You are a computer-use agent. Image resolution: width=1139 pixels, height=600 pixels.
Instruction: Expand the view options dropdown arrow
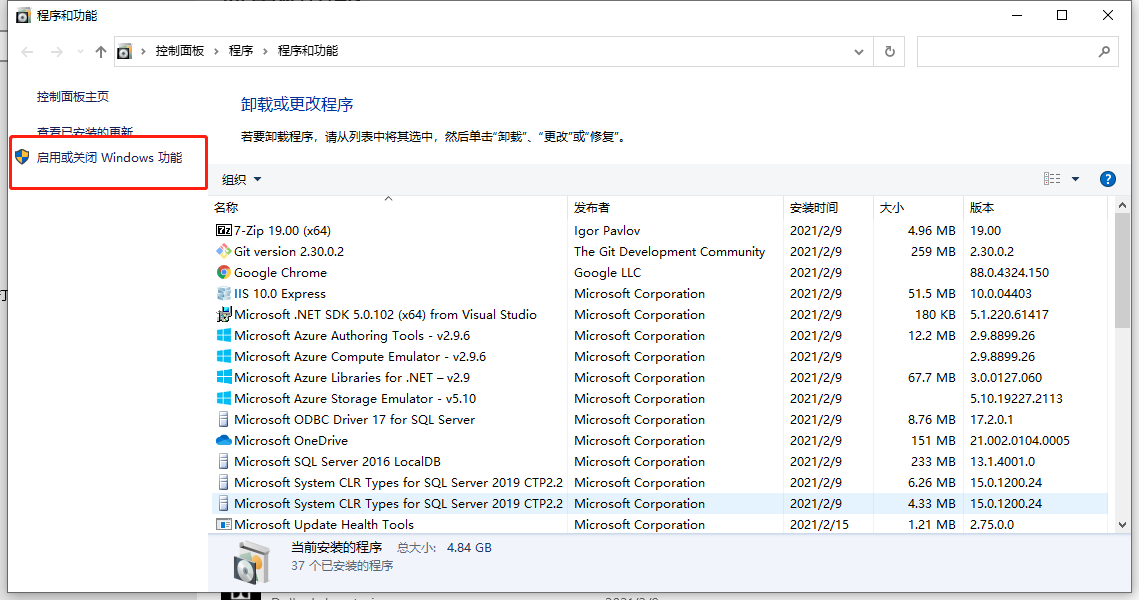tap(1075, 179)
